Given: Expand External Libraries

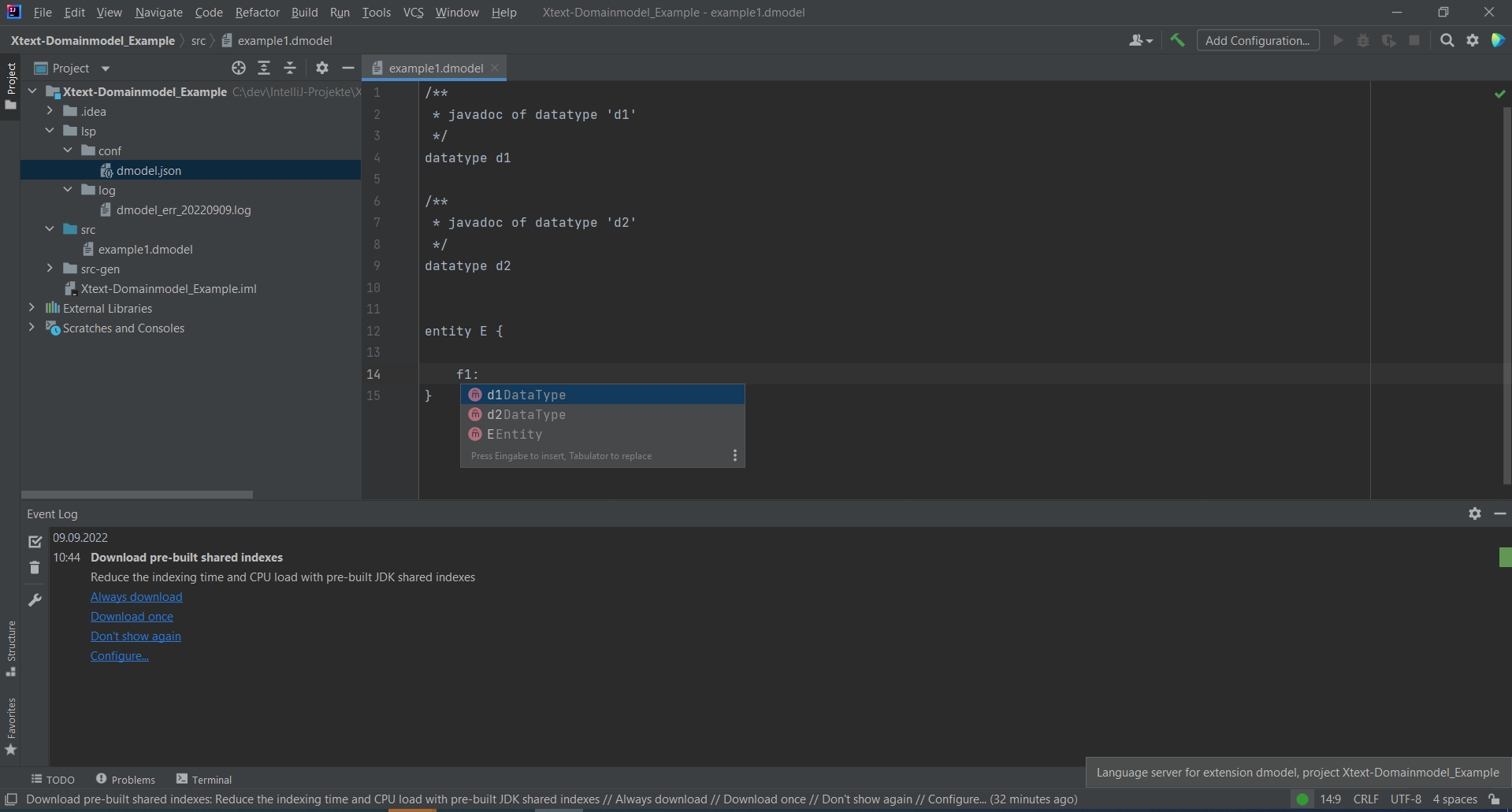Looking at the screenshot, I should point(32,308).
